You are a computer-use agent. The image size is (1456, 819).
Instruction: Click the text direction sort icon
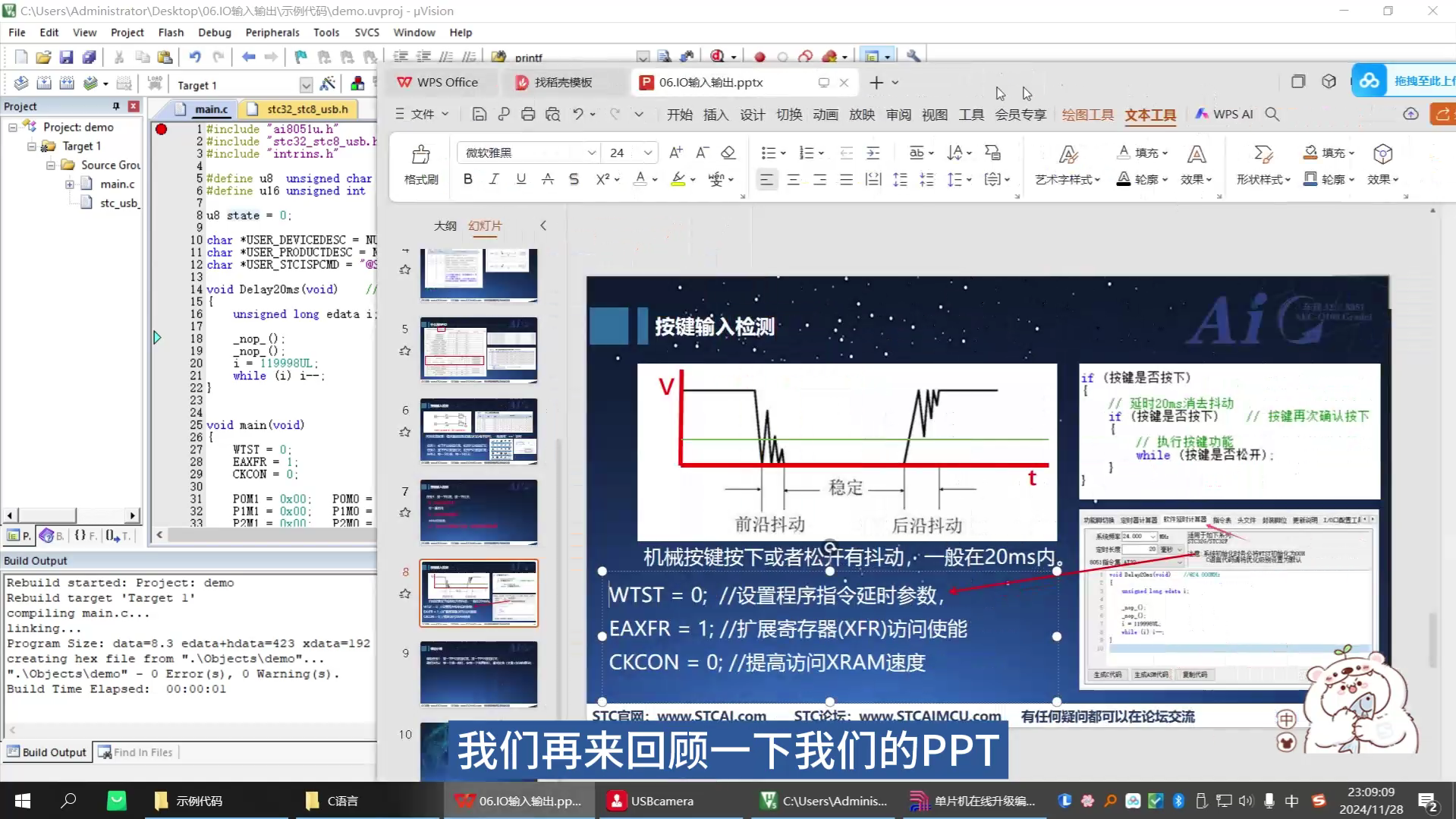pos(955,153)
